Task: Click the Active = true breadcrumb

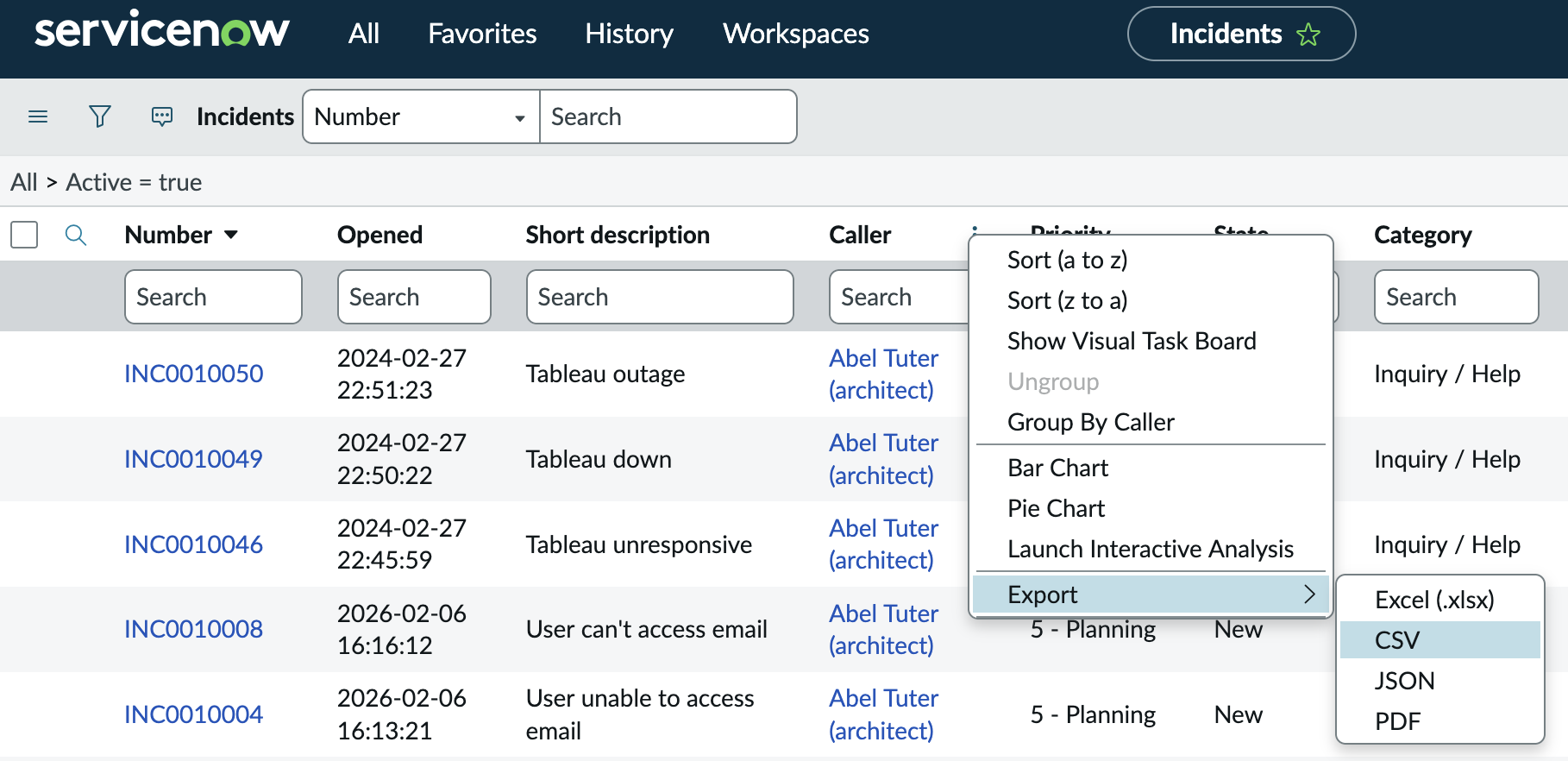Action: [134, 183]
